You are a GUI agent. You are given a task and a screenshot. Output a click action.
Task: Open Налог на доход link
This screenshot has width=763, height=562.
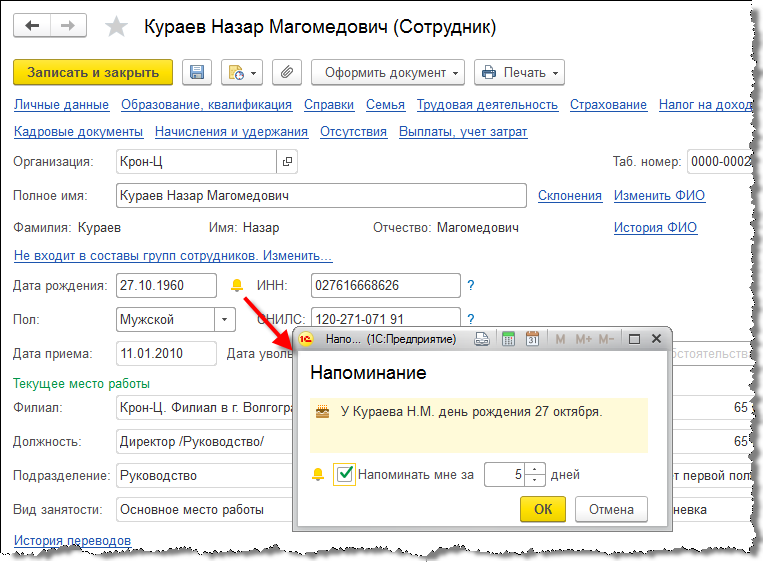coord(705,105)
